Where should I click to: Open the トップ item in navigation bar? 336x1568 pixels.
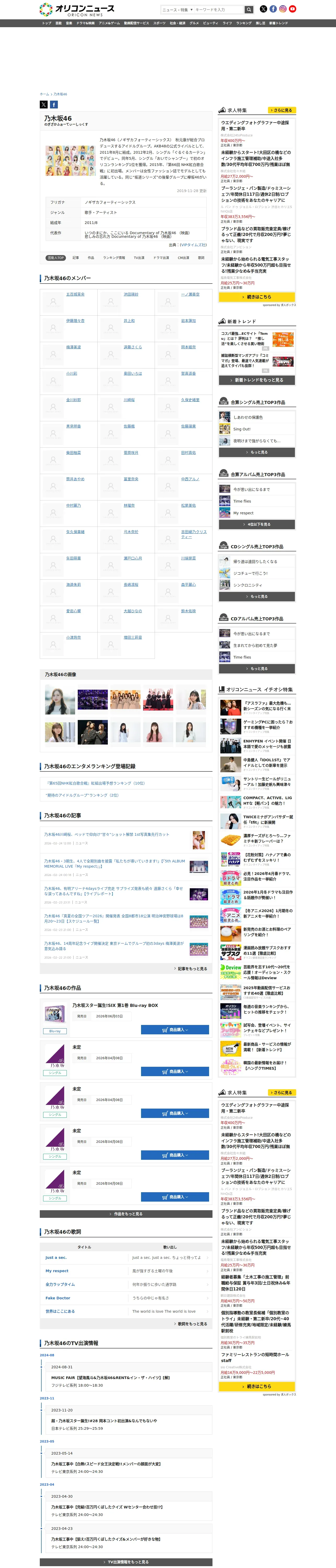(x=46, y=23)
